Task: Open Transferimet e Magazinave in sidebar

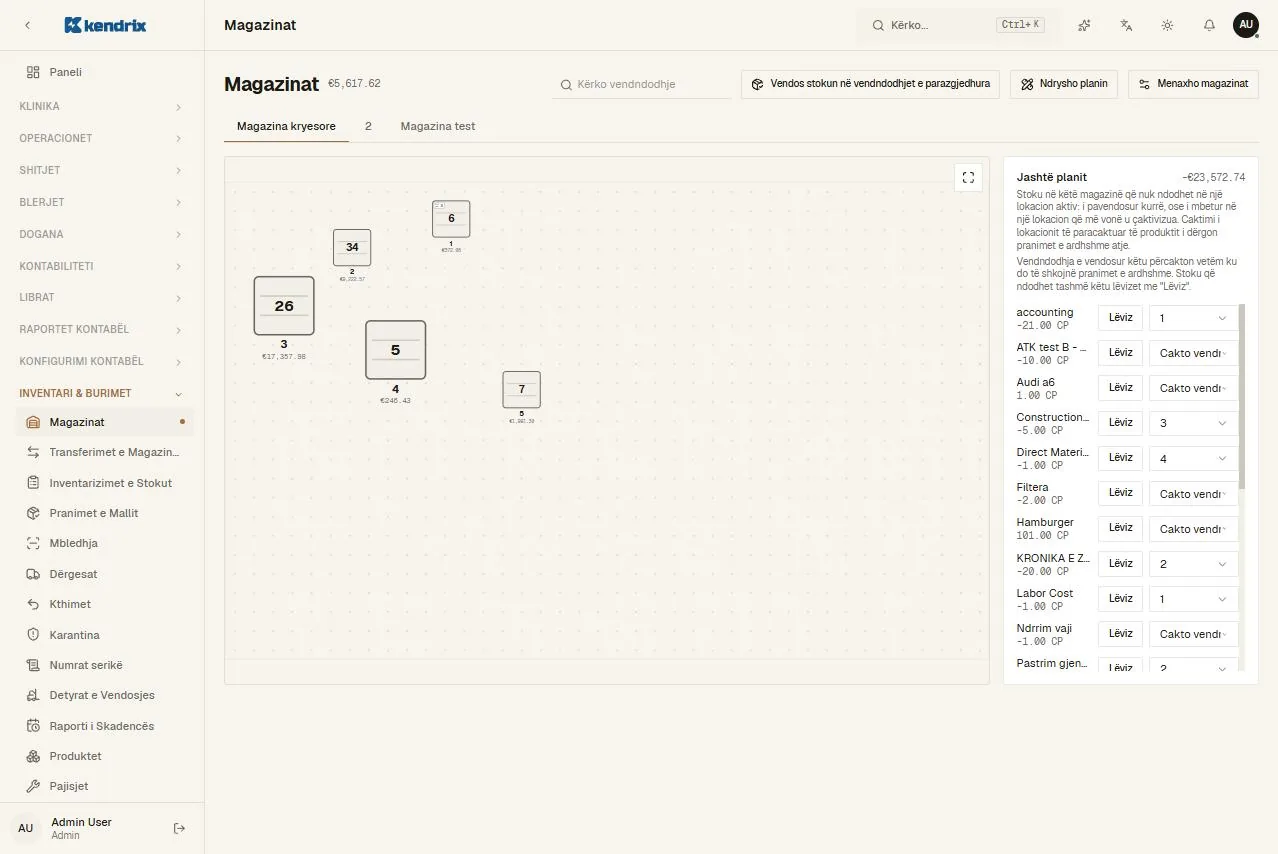Action: pyautogui.click(x=102, y=452)
